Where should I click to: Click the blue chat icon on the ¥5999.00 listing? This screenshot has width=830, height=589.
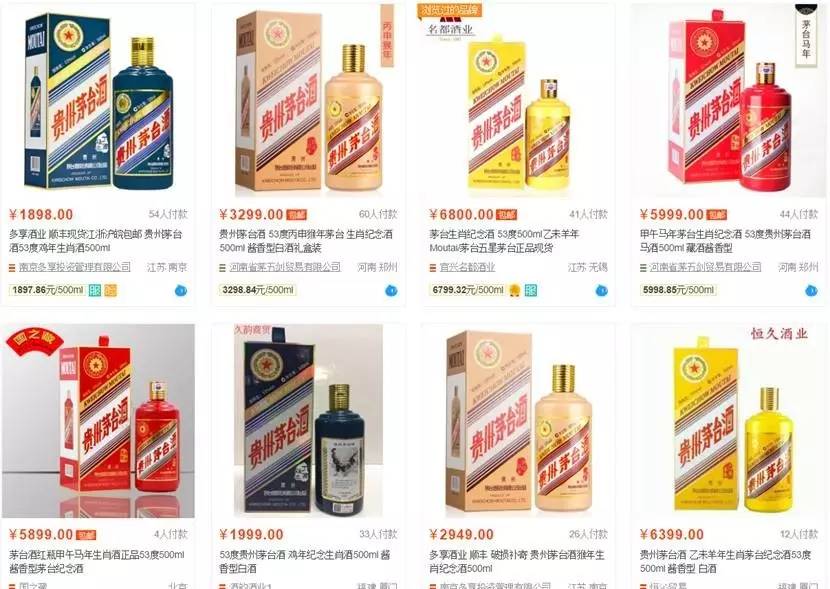[x=811, y=291]
